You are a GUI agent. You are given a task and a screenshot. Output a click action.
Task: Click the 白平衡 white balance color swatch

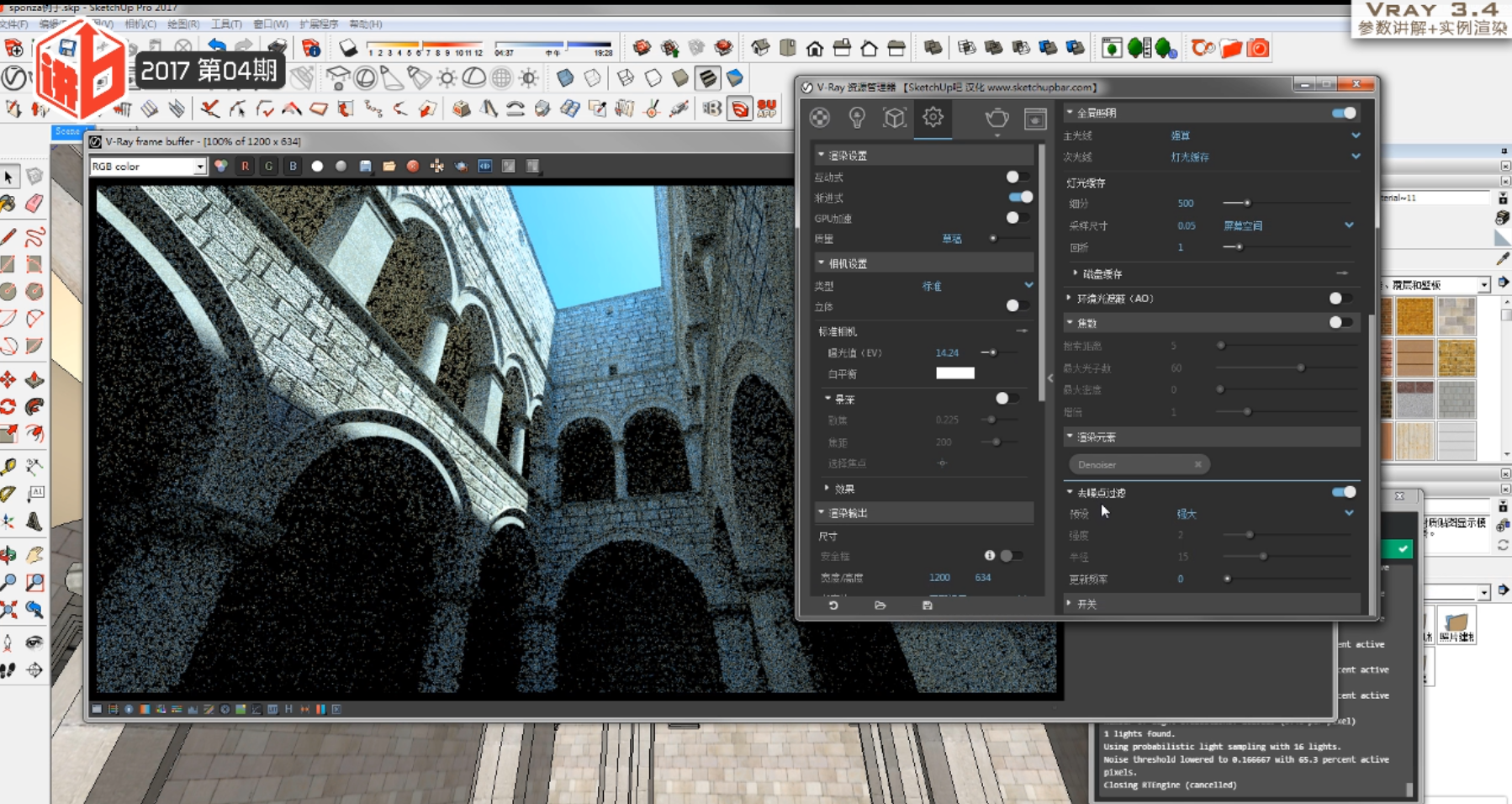coord(955,373)
